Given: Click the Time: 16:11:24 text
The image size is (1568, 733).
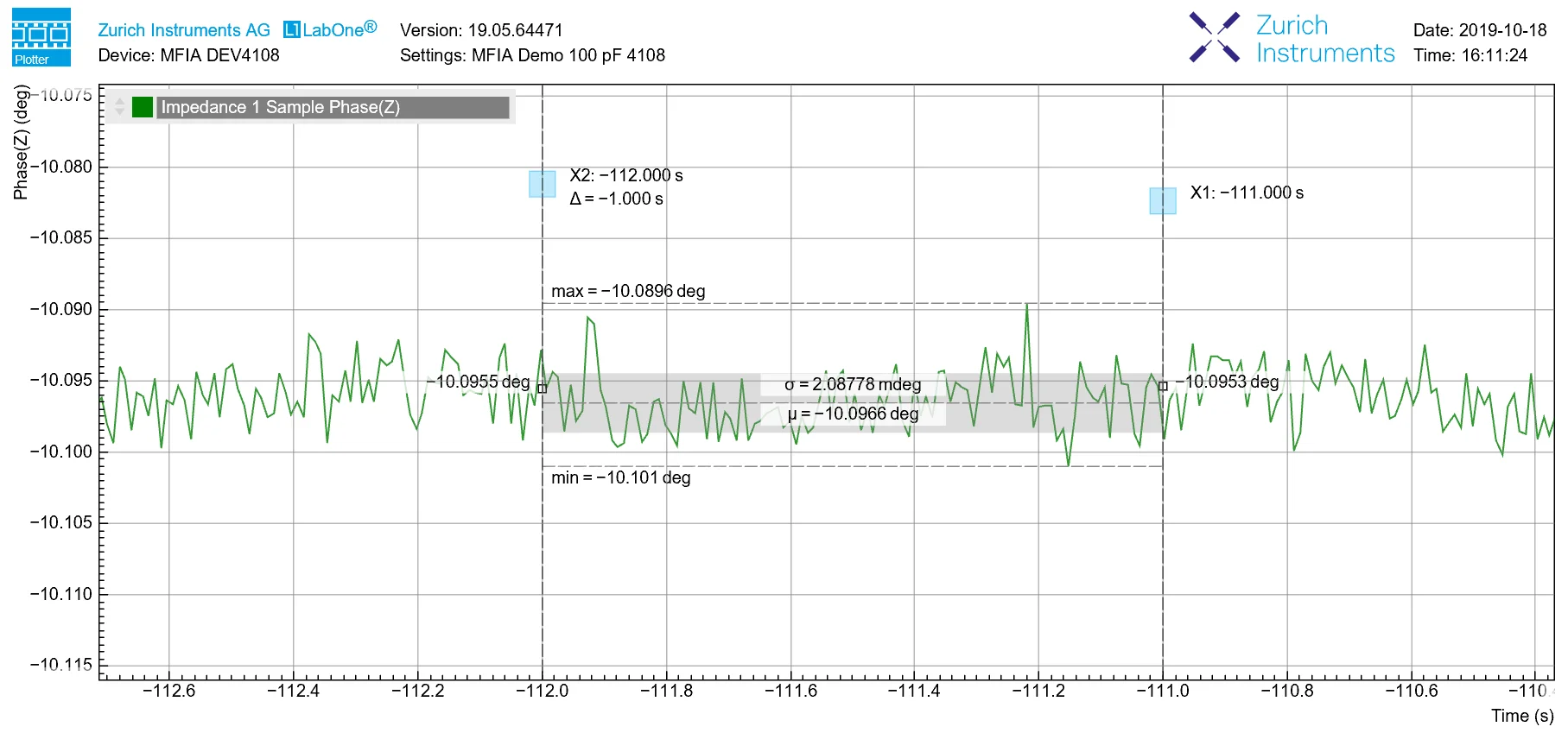Looking at the screenshot, I should 1470,55.
